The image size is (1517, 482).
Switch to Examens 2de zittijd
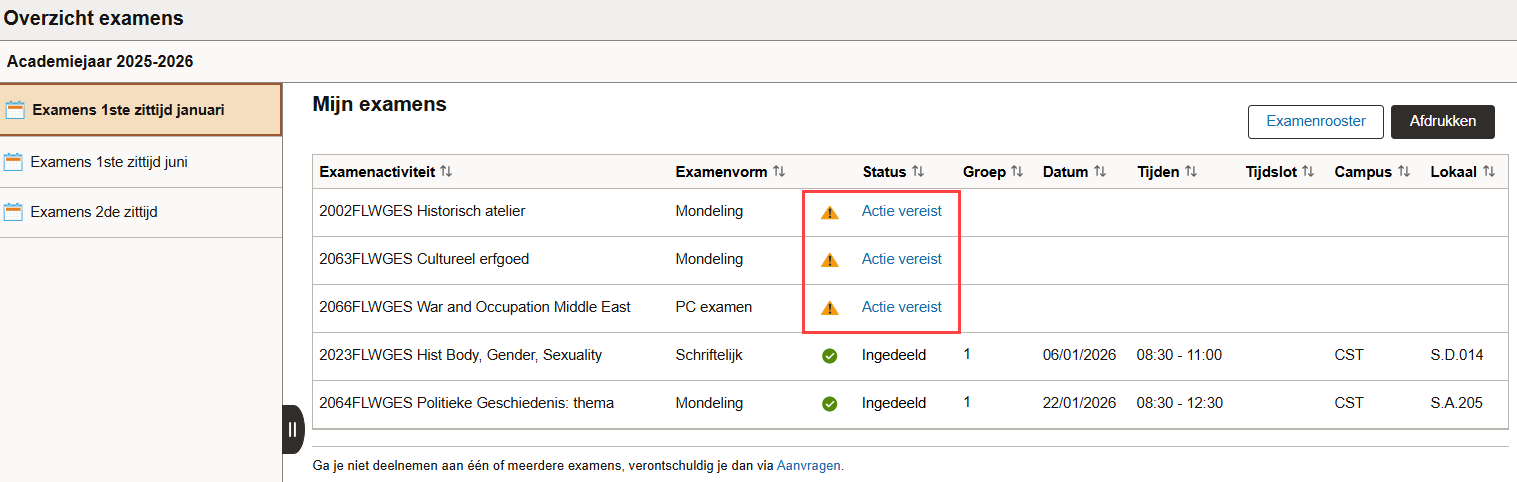pos(93,212)
